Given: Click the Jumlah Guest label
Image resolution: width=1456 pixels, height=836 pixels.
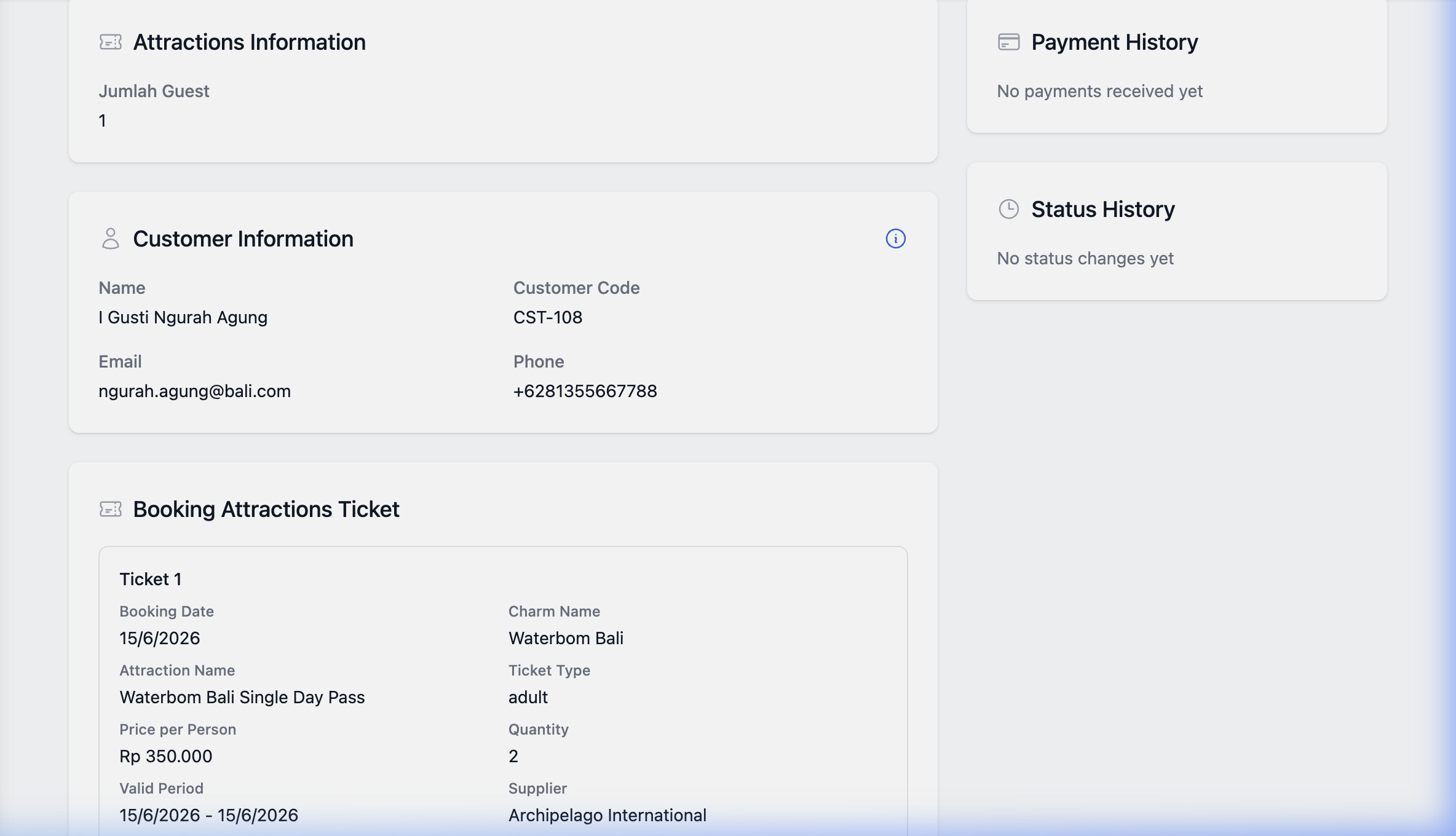Looking at the screenshot, I should pos(154,91).
